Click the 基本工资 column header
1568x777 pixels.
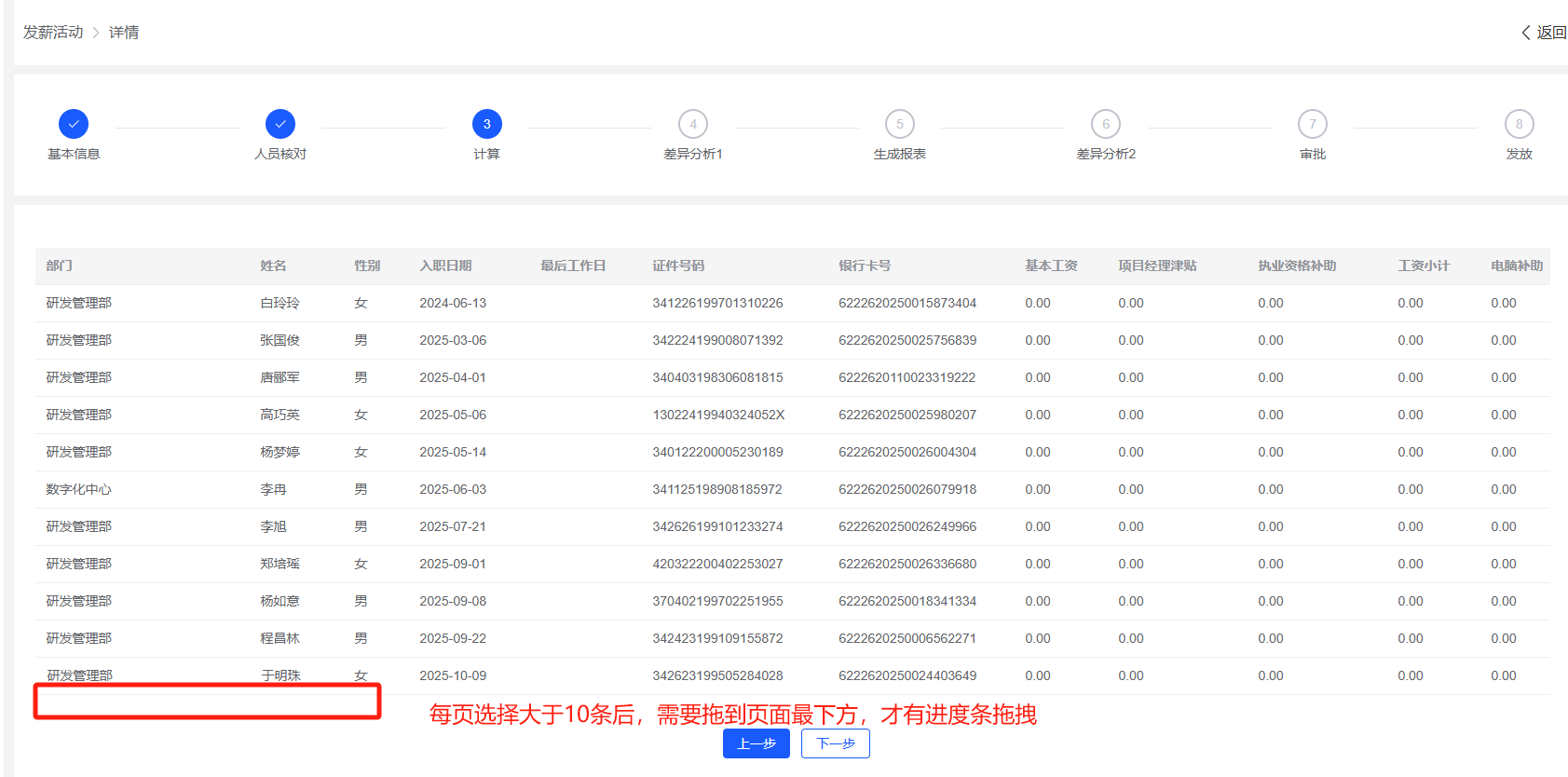pyautogui.click(x=1051, y=266)
